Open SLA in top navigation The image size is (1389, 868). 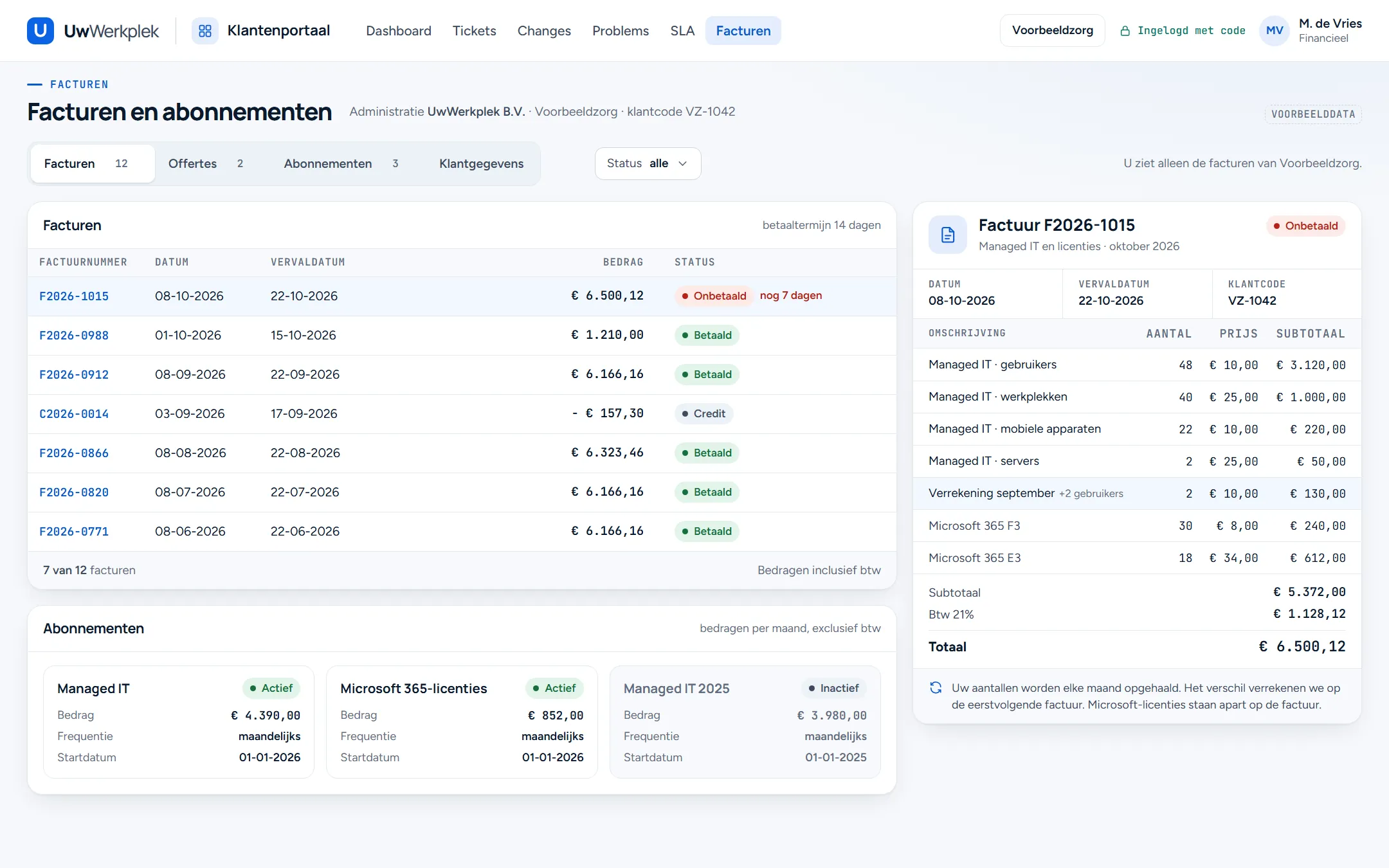[x=682, y=31]
